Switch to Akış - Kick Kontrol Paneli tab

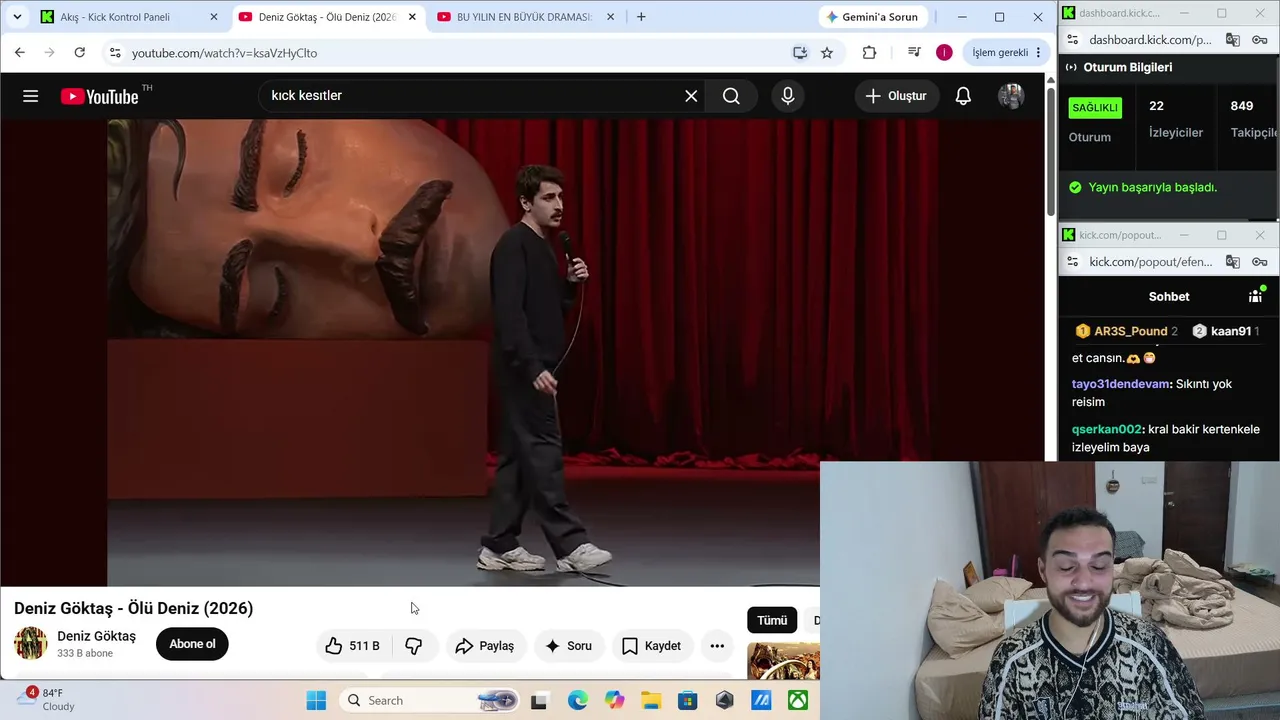pos(130,17)
